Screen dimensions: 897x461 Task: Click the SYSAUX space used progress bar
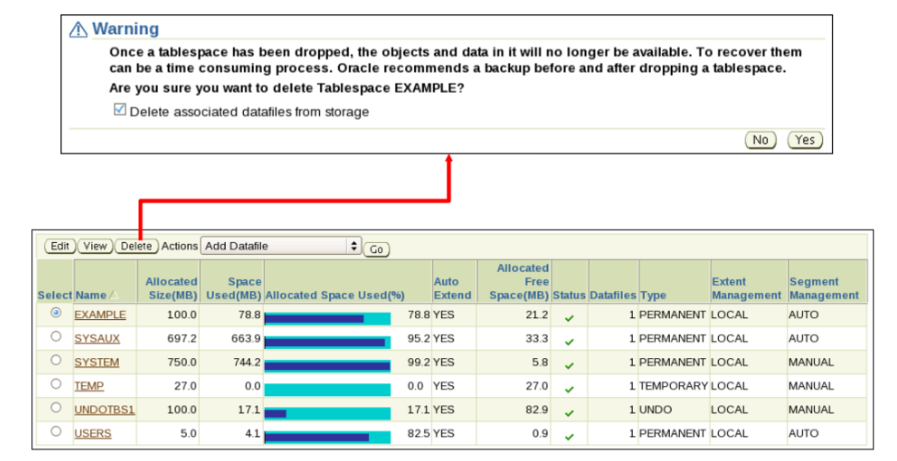327,342
